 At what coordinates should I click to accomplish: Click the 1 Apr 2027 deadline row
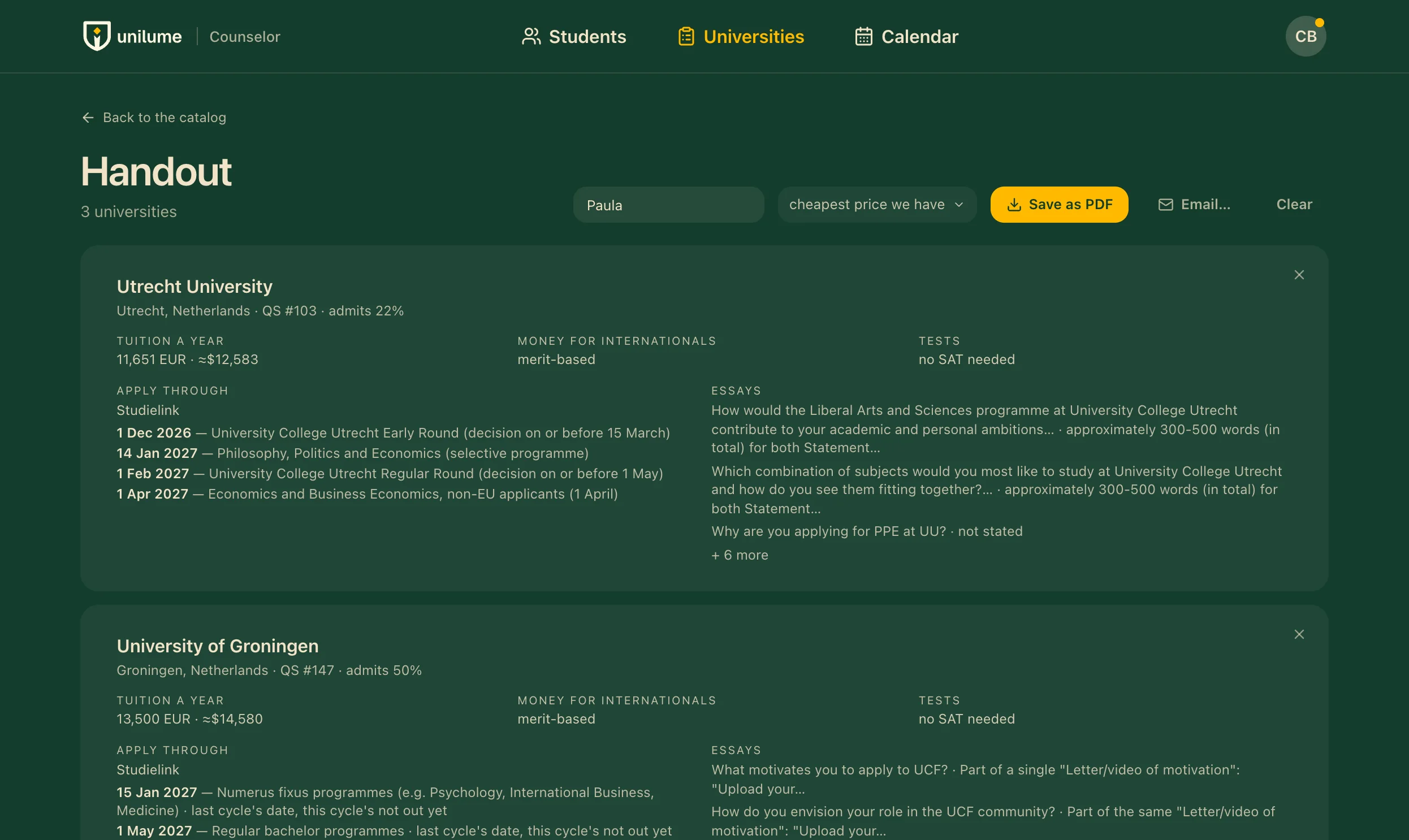(x=367, y=493)
